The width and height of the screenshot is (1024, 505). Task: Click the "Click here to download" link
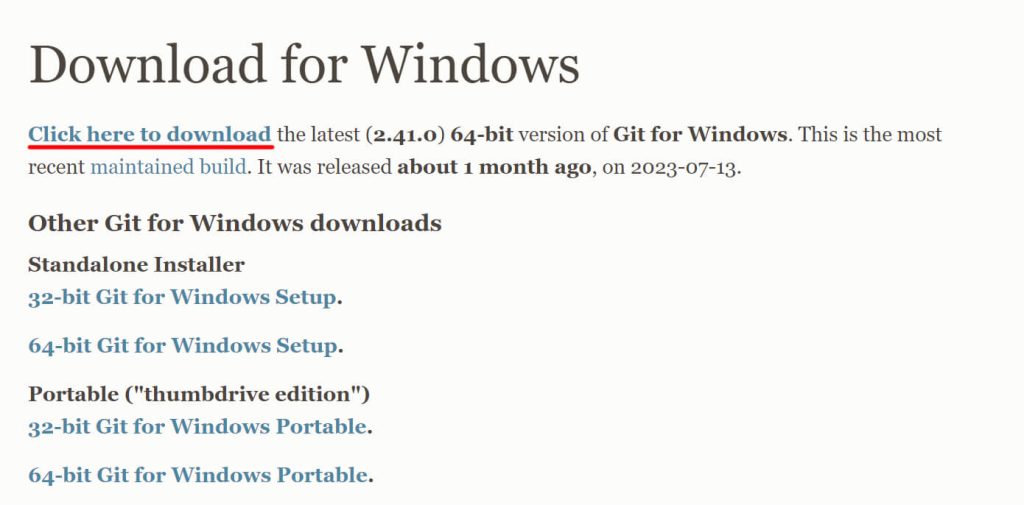pos(149,134)
